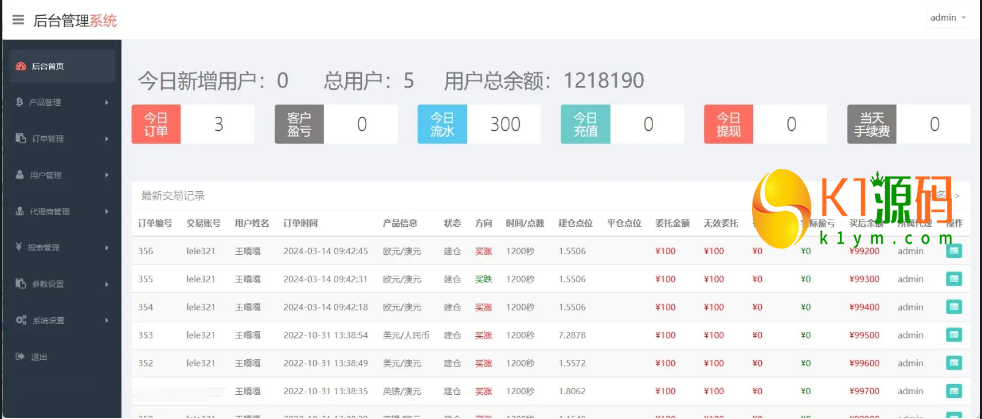Viewport: 982px width, 419px height.
Task: Select the 今日流水 stat card
Action: tap(479, 124)
